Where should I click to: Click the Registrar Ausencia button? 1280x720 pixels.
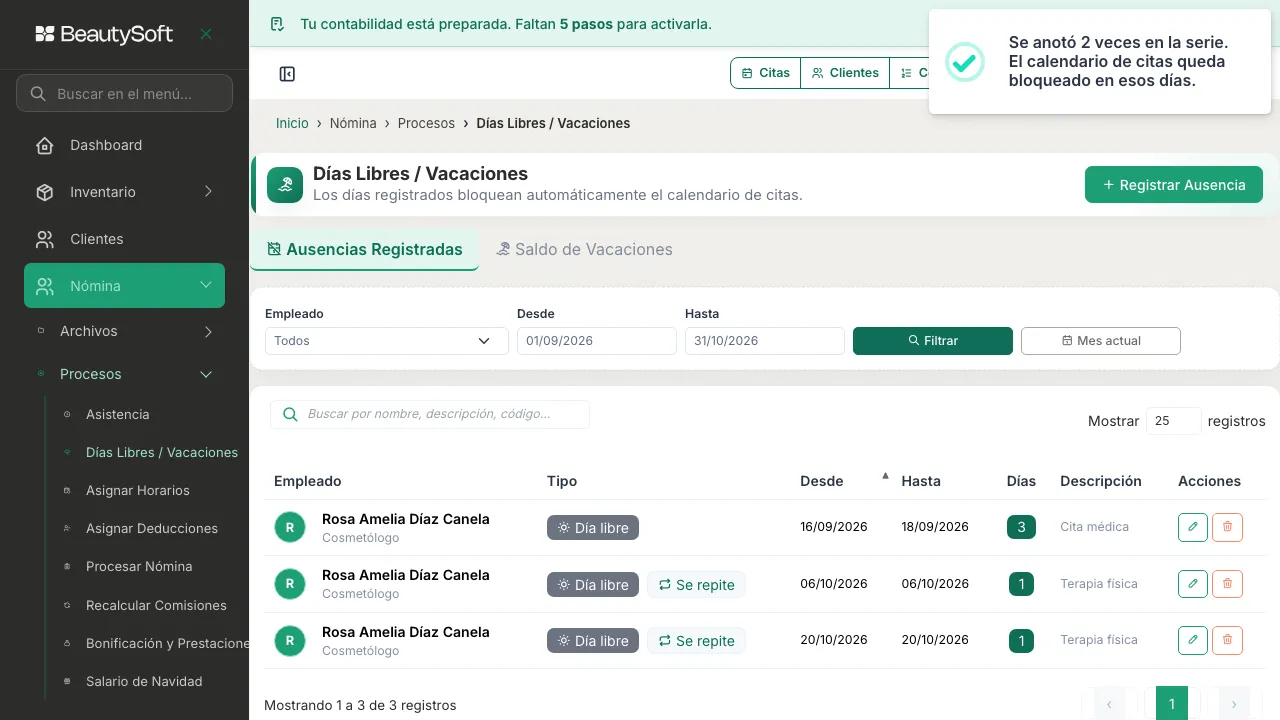click(1174, 185)
